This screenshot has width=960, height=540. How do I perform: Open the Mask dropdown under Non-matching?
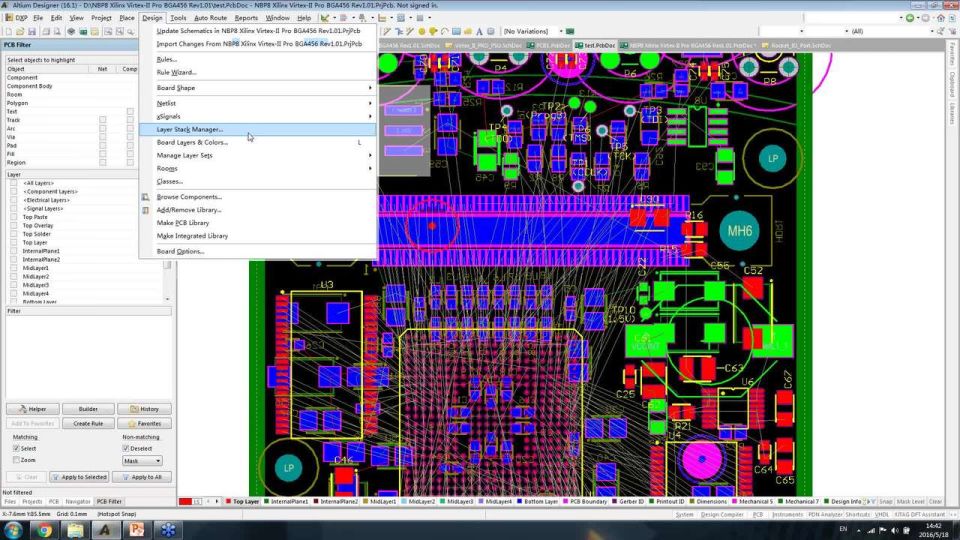pyautogui.click(x=142, y=460)
